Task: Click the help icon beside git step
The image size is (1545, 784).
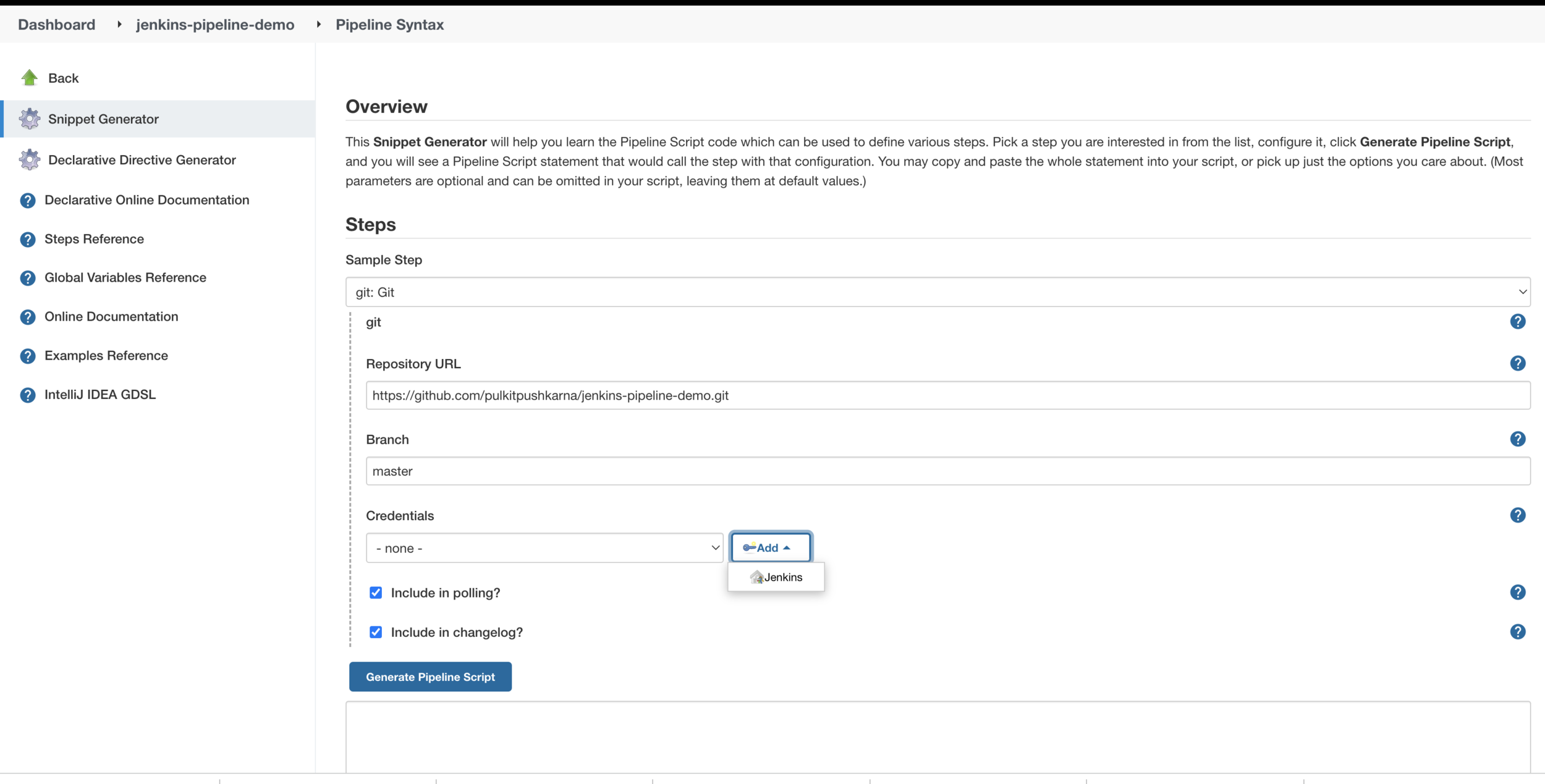Action: (1517, 322)
